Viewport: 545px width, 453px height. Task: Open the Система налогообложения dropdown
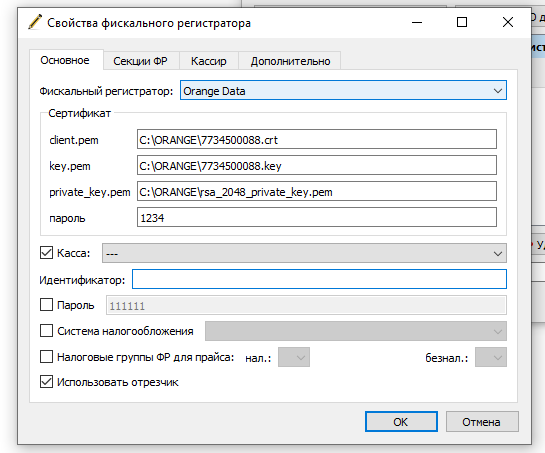[x=356, y=331]
